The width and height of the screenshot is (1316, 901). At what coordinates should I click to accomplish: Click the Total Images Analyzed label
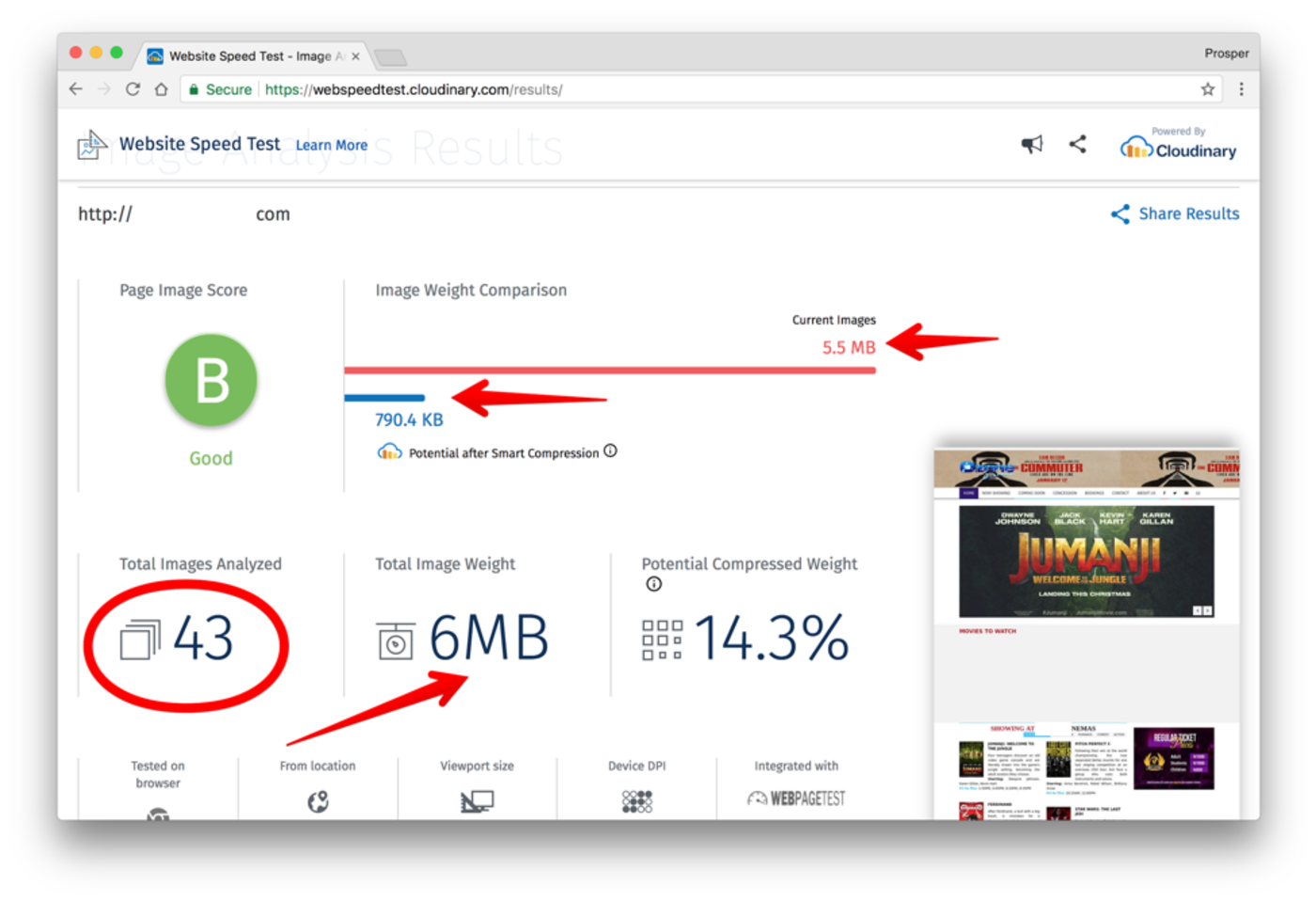pyautogui.click(x=200, y=563)
